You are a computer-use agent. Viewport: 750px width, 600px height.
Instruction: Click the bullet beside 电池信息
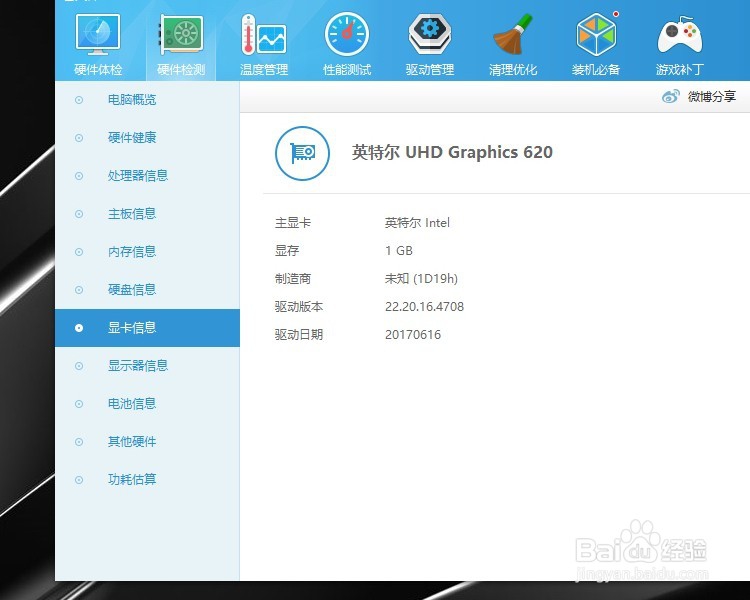[x=79, y=404]
